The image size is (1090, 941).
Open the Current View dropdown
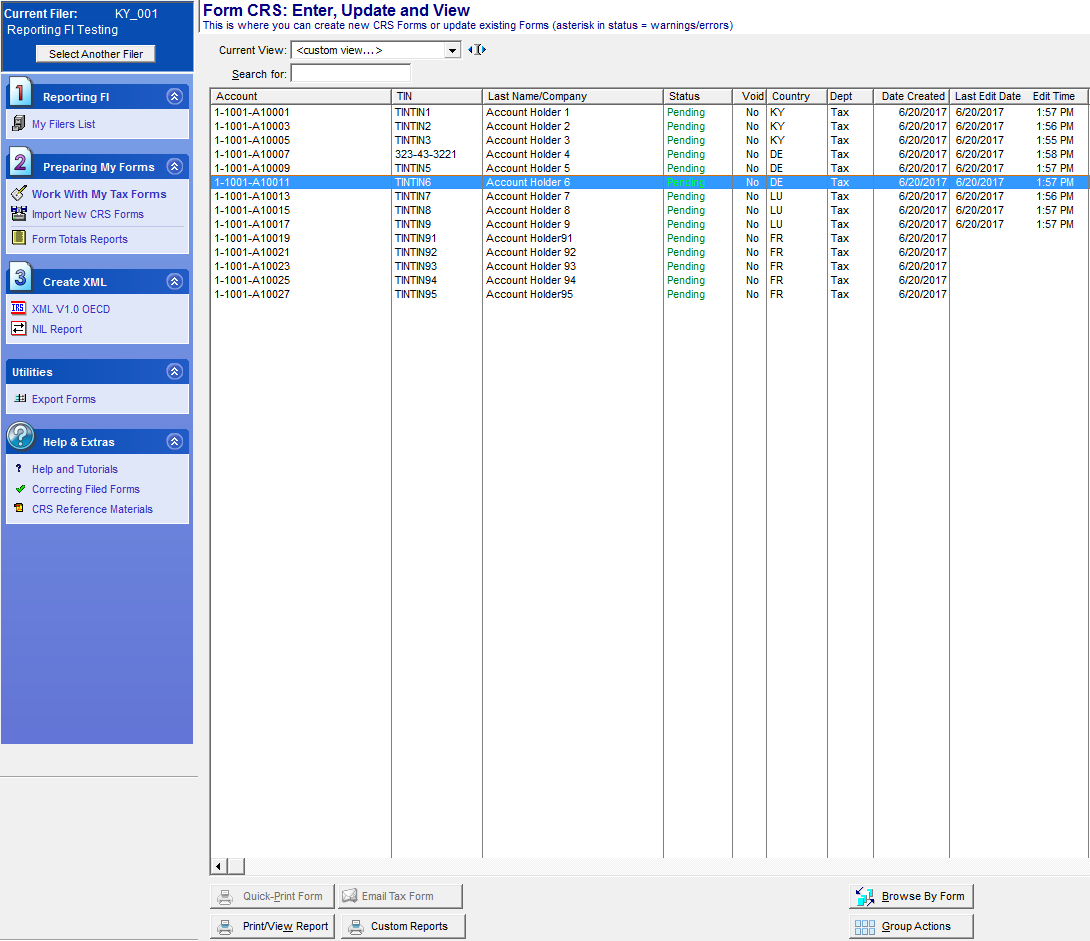point(451,50)
